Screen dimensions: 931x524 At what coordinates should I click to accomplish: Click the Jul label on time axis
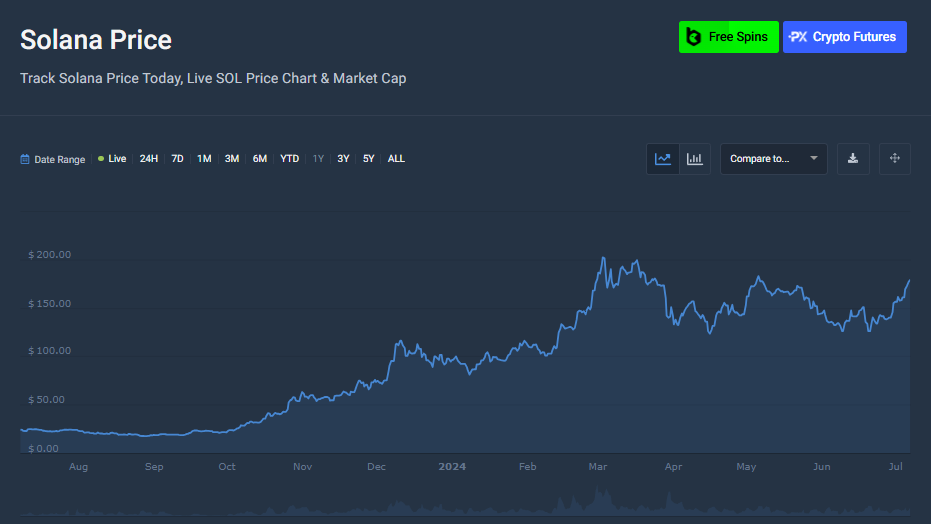(x=895, y=466)
